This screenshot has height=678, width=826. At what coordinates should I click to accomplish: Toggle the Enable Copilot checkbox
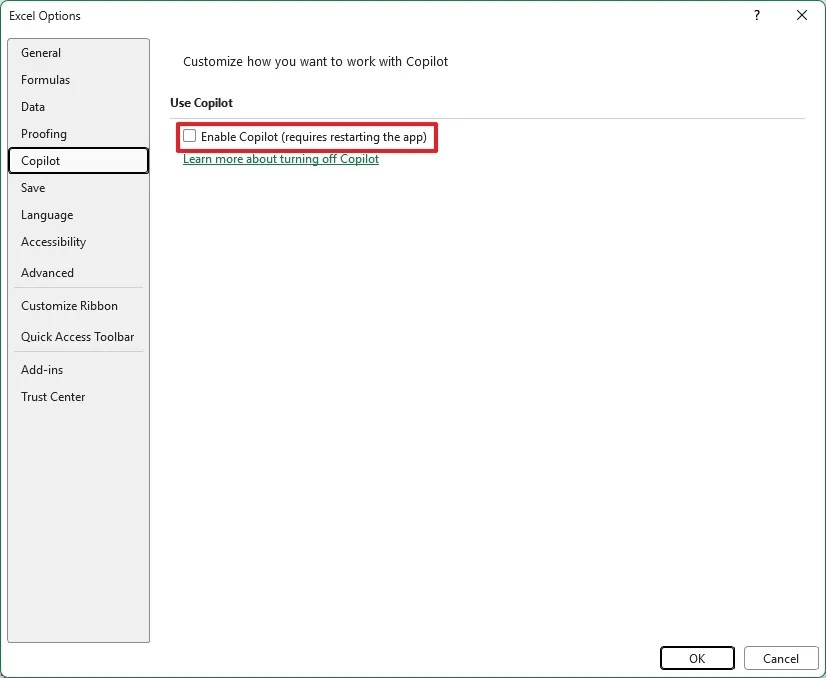190,136
